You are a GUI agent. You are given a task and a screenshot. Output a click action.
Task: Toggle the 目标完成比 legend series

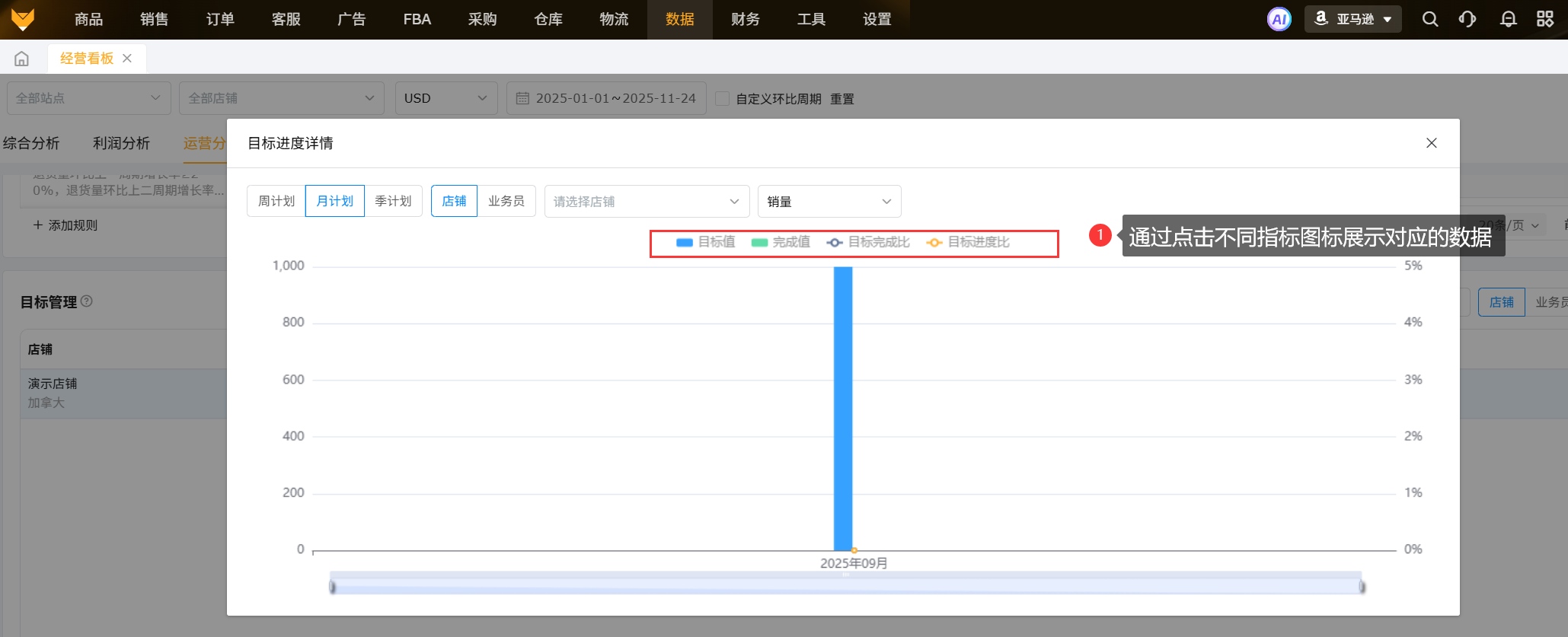click(868, 242)
